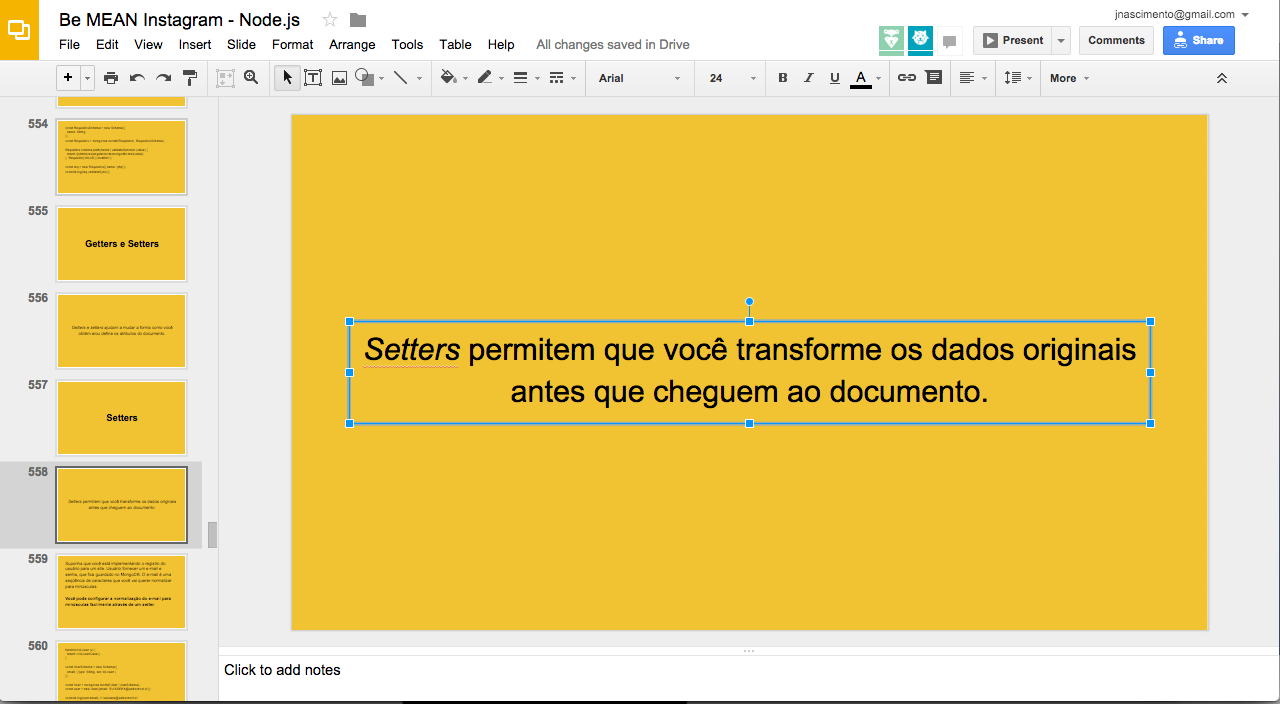
Task: Open the View menu
Action: point(148,44)
